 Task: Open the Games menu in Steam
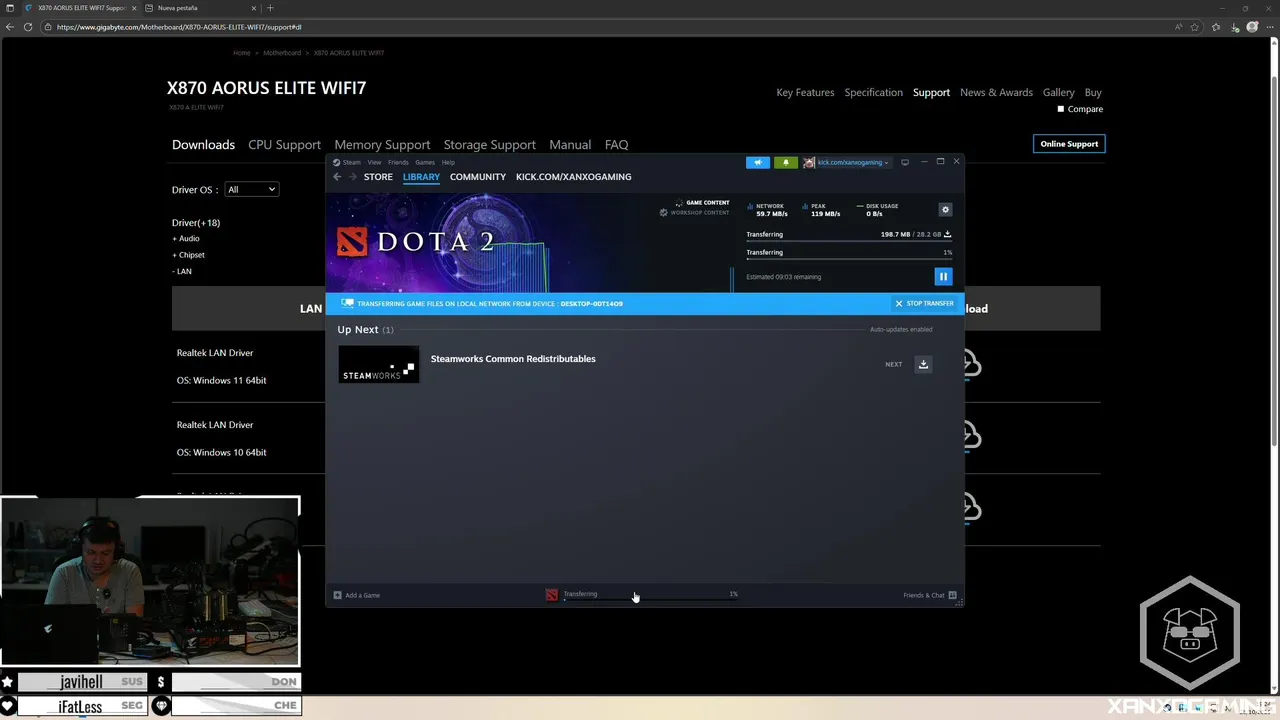pos(425,162)
